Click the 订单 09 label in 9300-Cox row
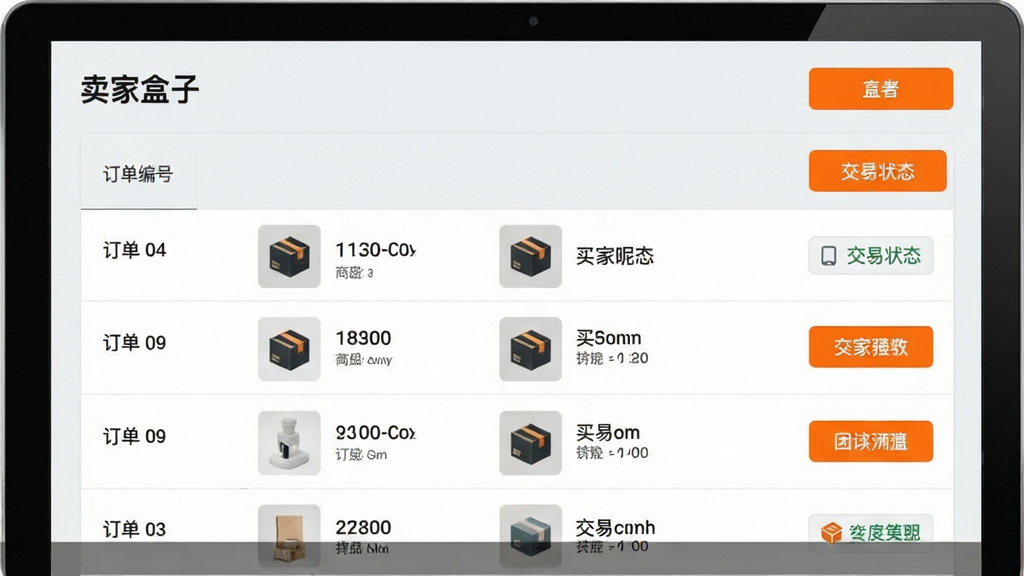Screen dimensions: 1024x576 [135, 436]
